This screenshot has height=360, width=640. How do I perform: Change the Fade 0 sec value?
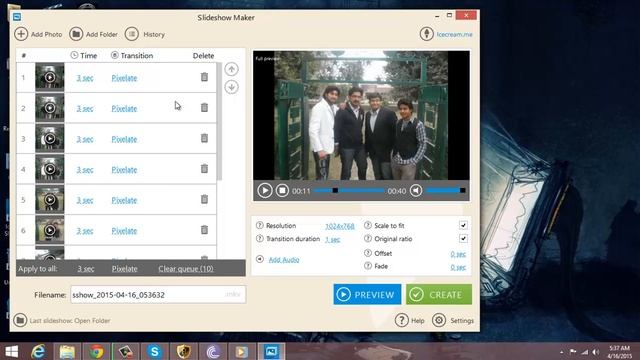pyautogui.click(x=458, y=267)
